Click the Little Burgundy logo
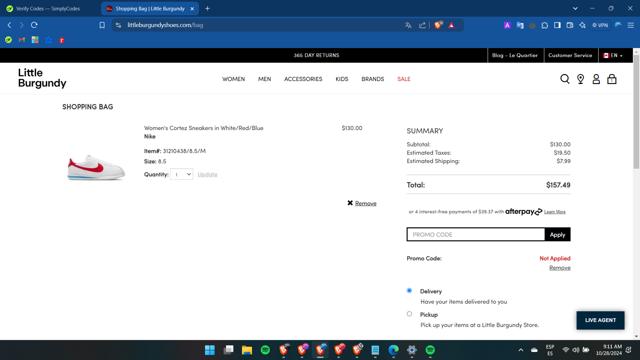Viewport: 640px width, 360px height. point(42,78)
